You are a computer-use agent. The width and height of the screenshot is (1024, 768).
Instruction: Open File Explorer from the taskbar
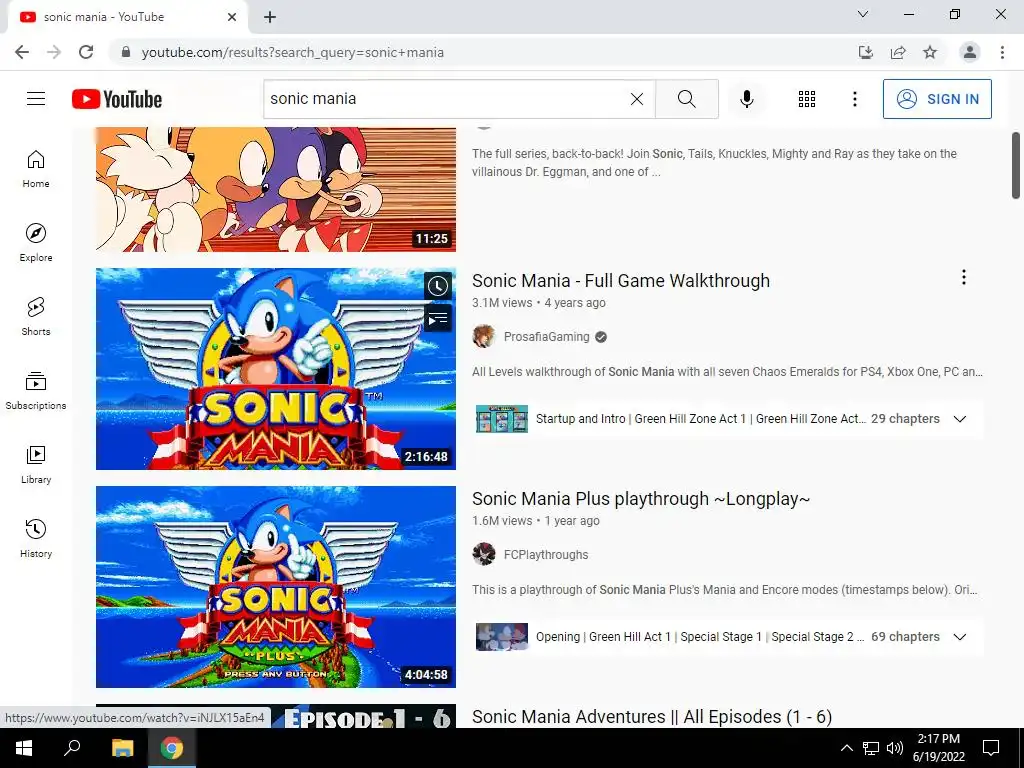tap(122, 748)
